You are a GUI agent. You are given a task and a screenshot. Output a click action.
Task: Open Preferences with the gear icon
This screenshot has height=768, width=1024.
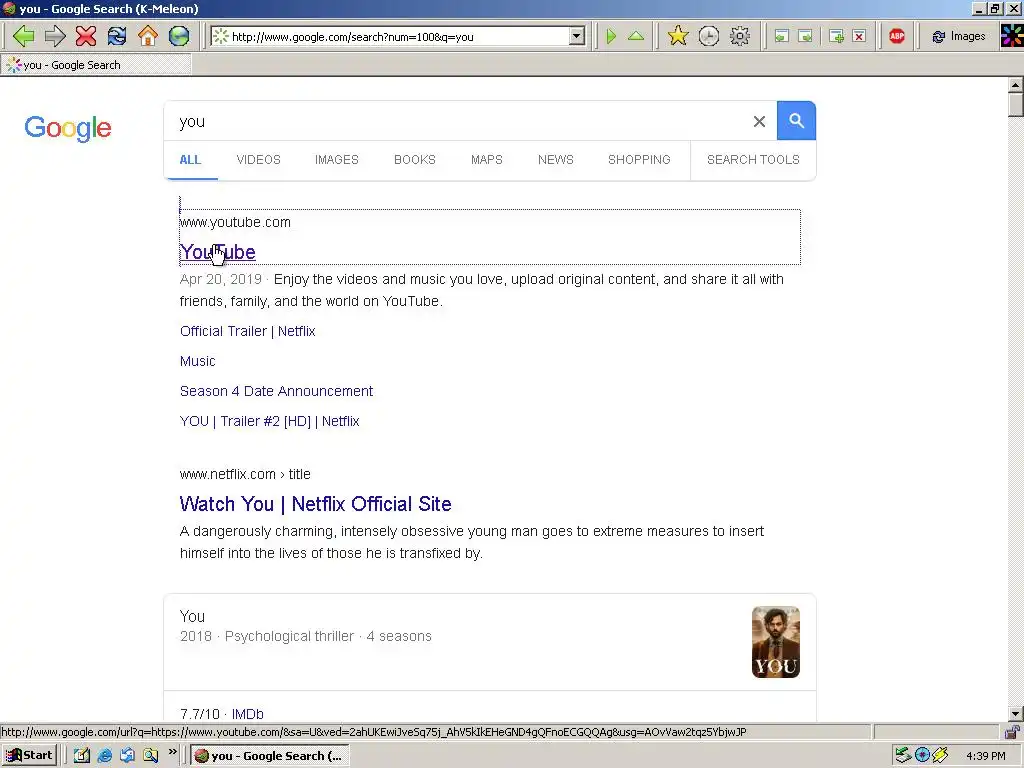pos(740,36)
